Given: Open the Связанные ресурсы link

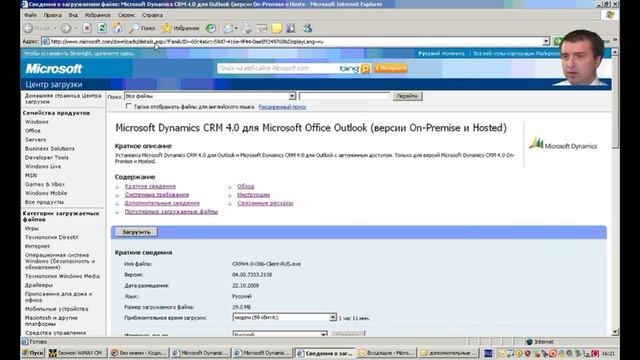Looking at the screenshot, I should 265,203.
